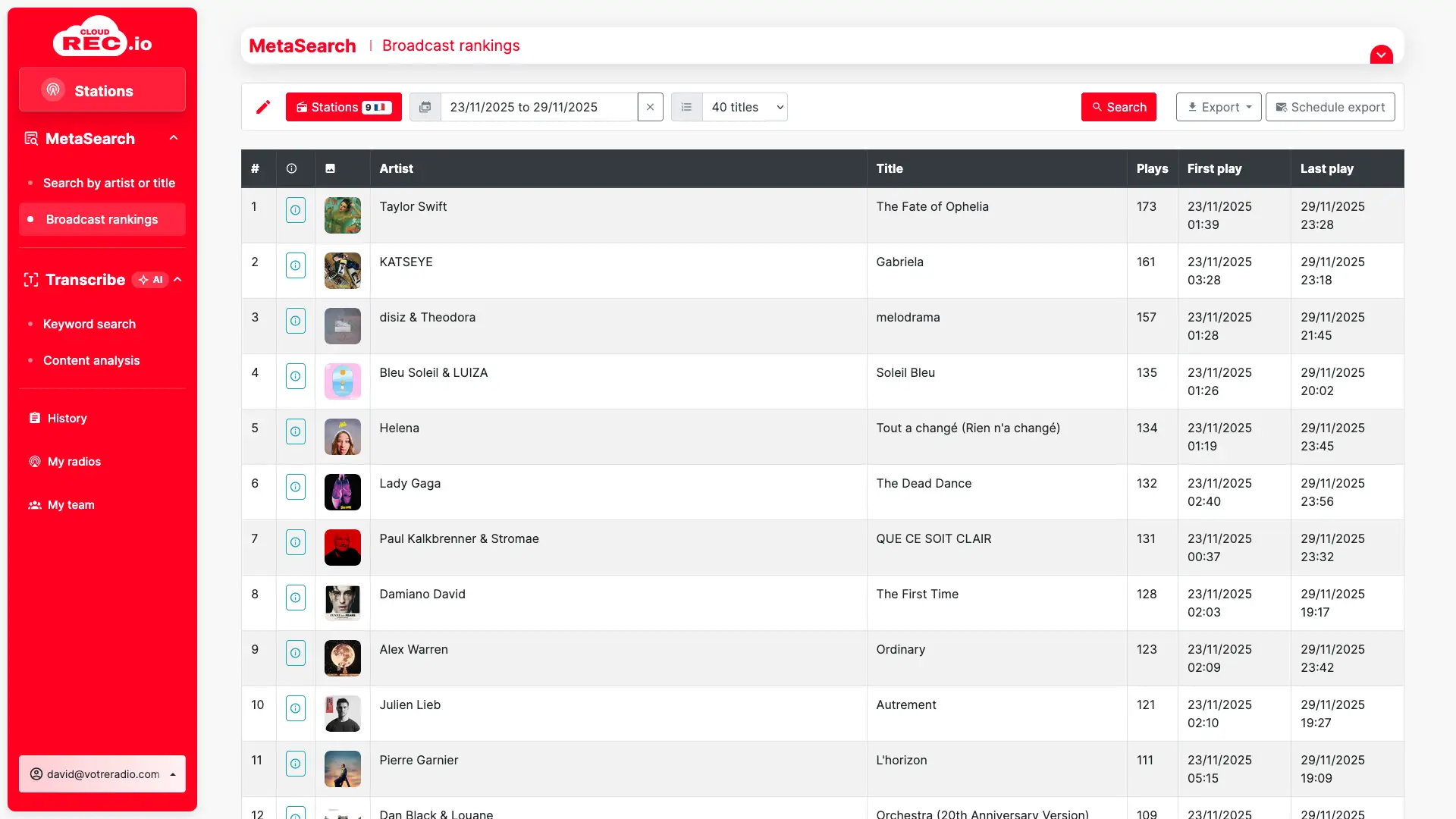
Task: Click the red pencil edit icon
Action: [x=263, y=107]
